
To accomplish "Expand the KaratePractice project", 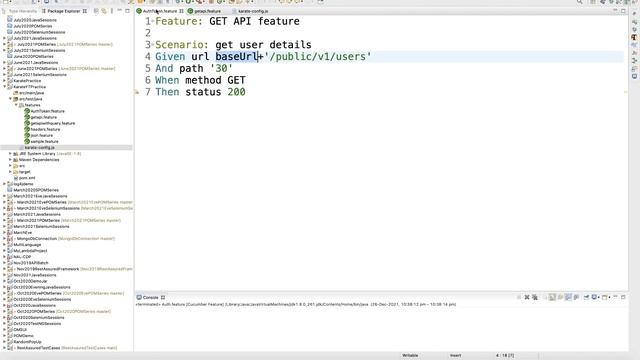I will (5, 81).
